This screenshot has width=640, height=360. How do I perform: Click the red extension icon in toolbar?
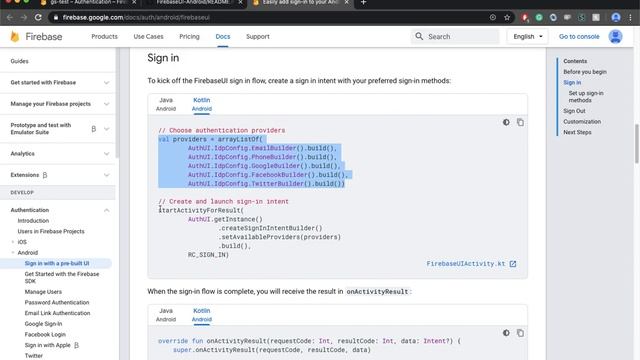[525, 18]
